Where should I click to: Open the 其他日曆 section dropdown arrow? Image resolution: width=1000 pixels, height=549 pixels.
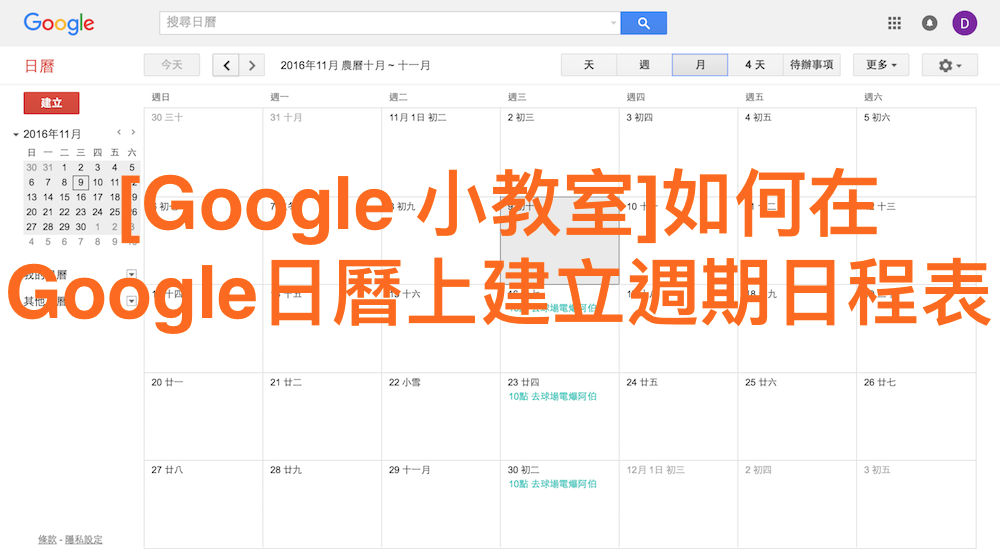[x=131, y=301]
